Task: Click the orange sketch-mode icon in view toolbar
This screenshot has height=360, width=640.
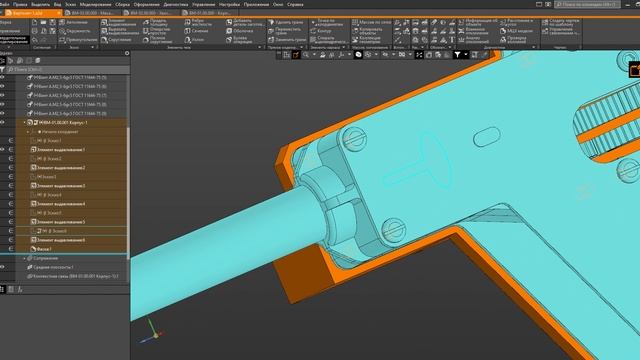Action: [x=296, y=54]
